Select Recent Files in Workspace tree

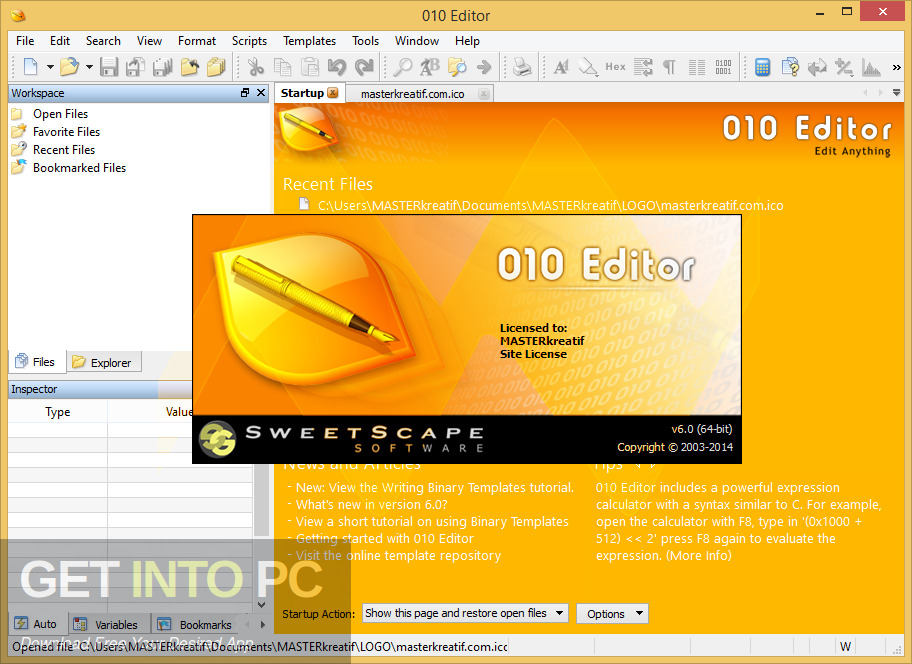click(x=64, y=150)
